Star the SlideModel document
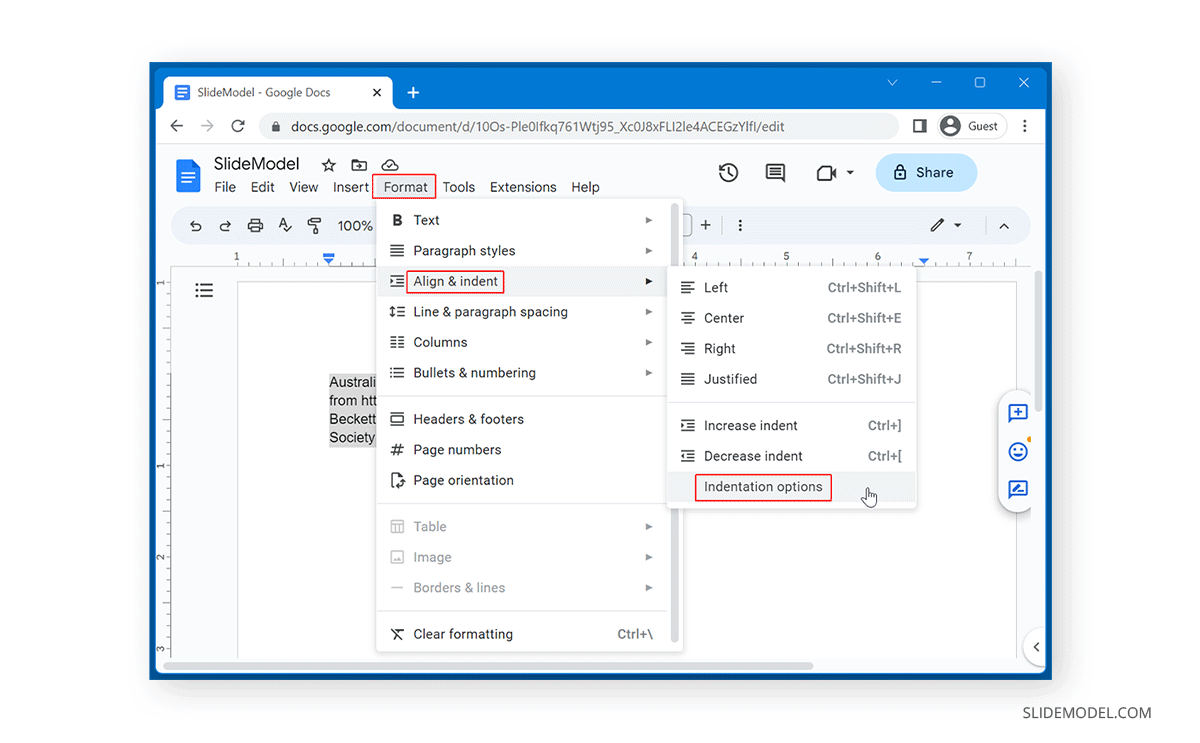The height and width of the screenshot is (743, 1200). [x=328, y=164]
